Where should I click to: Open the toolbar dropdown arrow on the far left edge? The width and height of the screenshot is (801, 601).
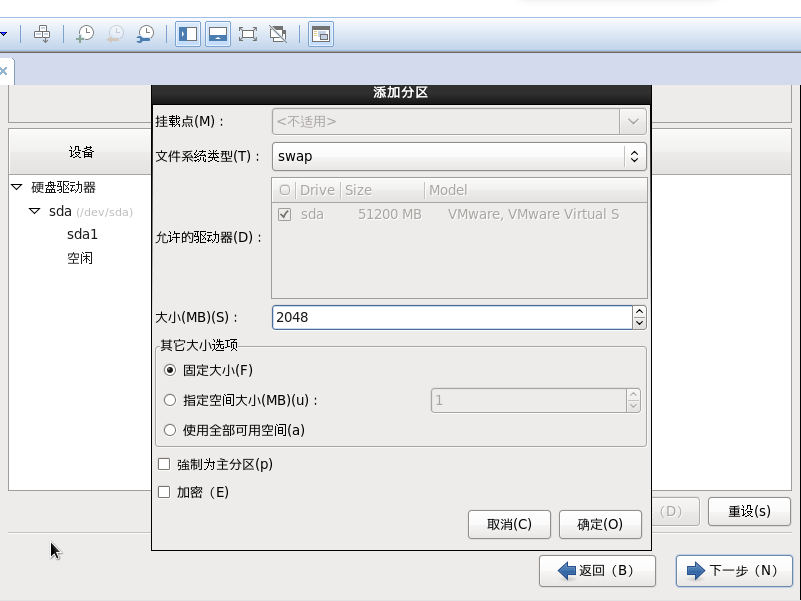pos(3,34)
